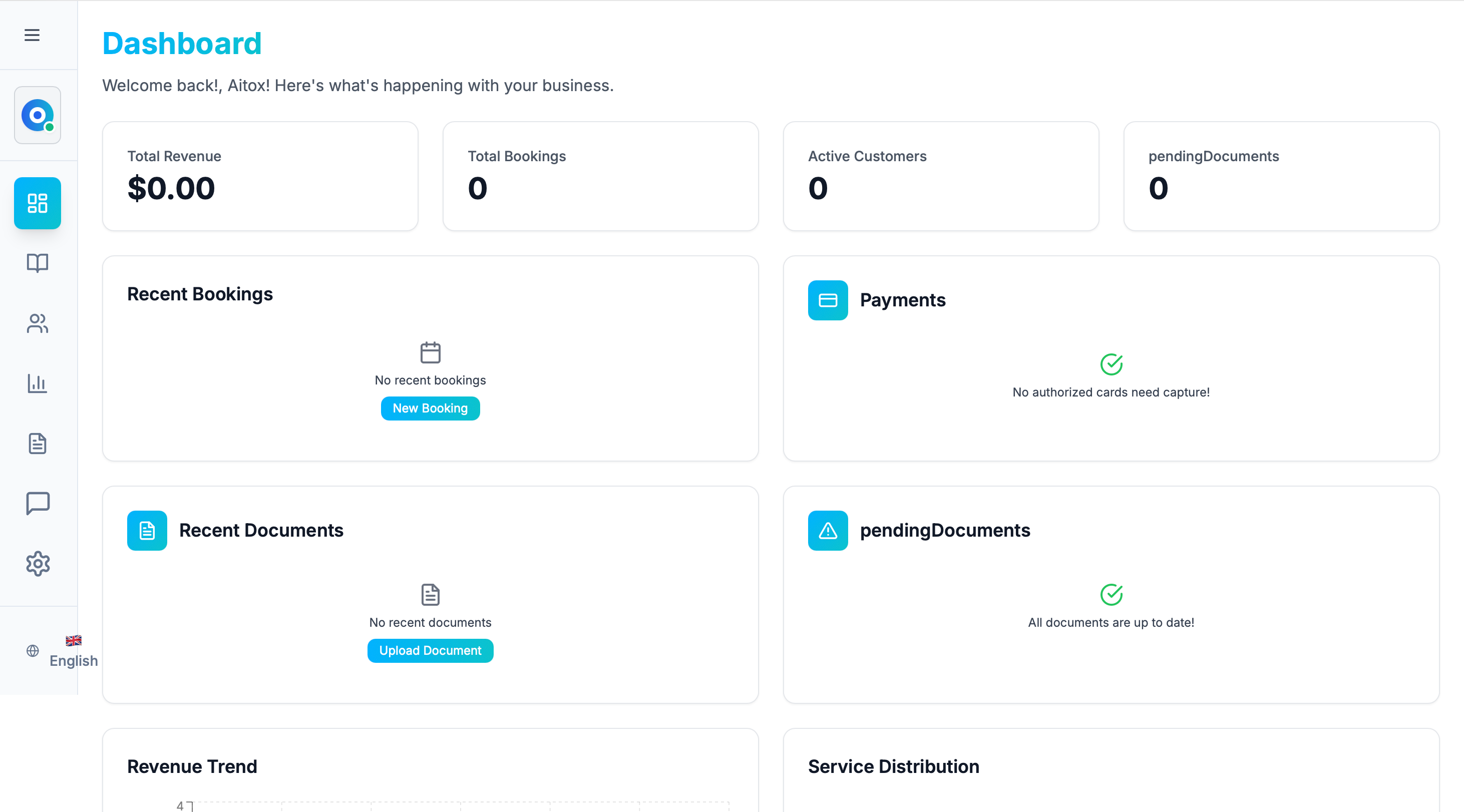Open the bookings book sidebar icon
Image resolution: width=1464 pixels, height=812 pixels.
(38, 263)
